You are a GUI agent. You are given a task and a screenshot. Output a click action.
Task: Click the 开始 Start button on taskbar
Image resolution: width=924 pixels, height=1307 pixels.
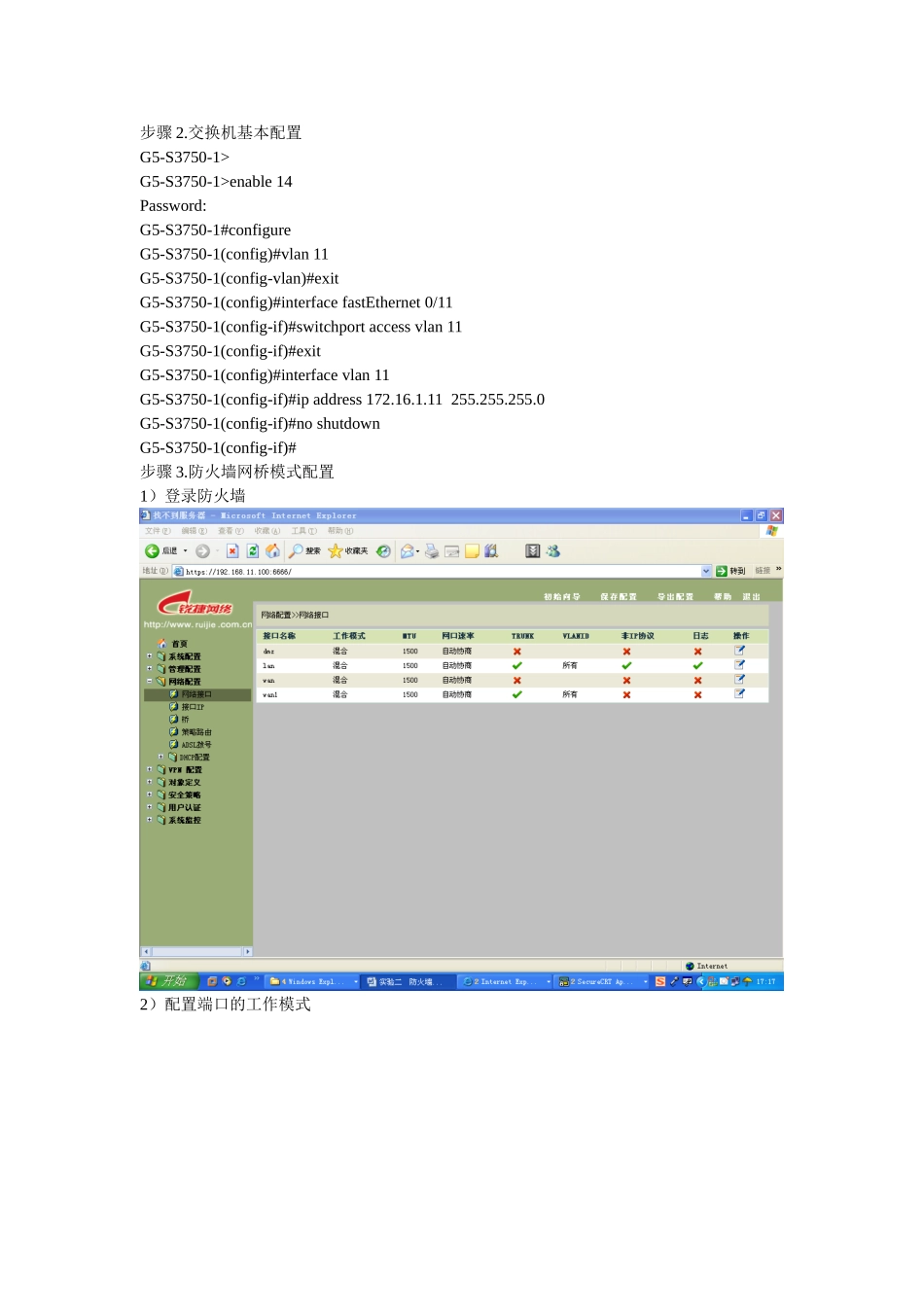click(169, 981)
